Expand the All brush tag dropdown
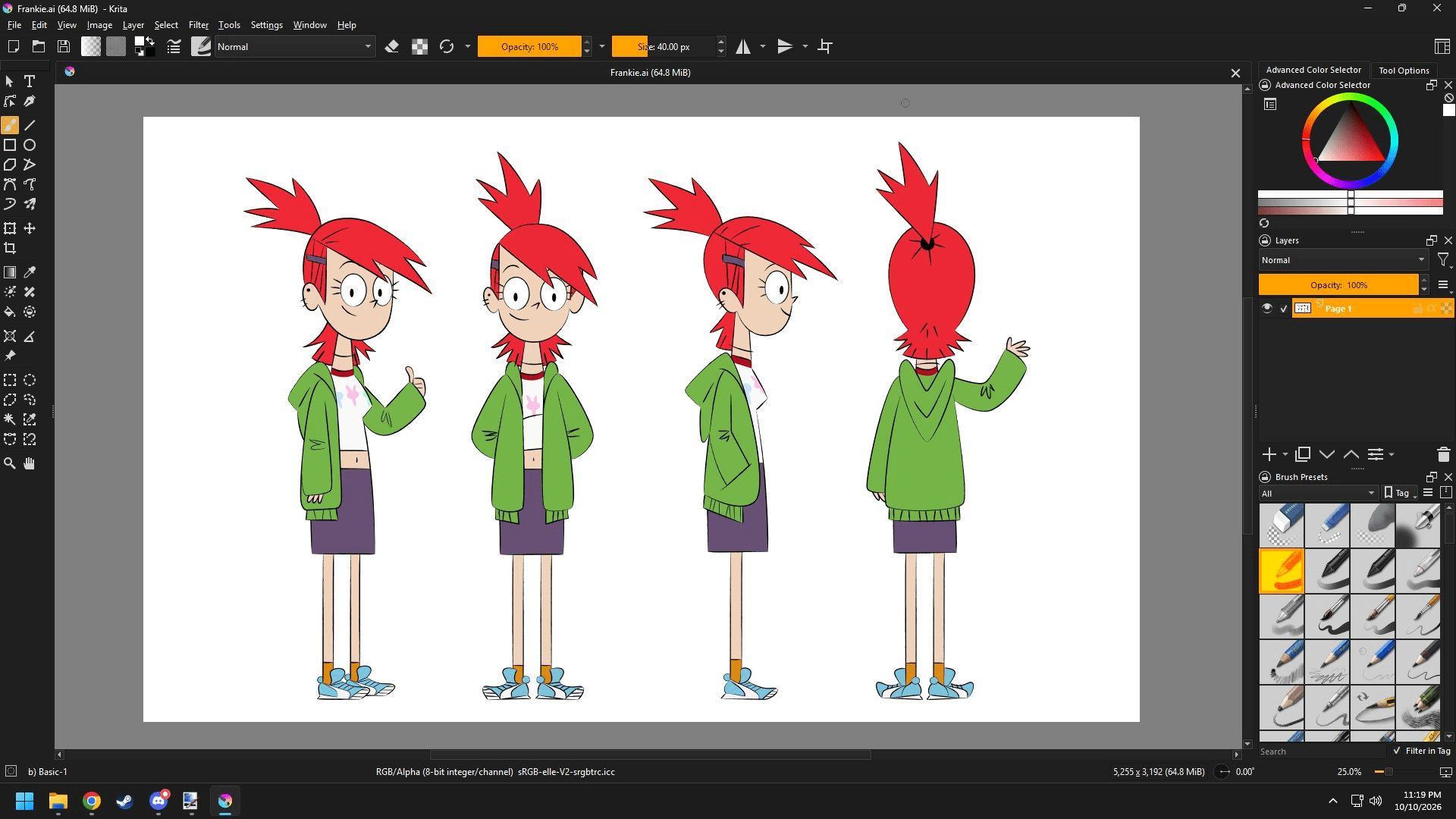This screenshot has width=1456, height=819. click(1318, 493)
